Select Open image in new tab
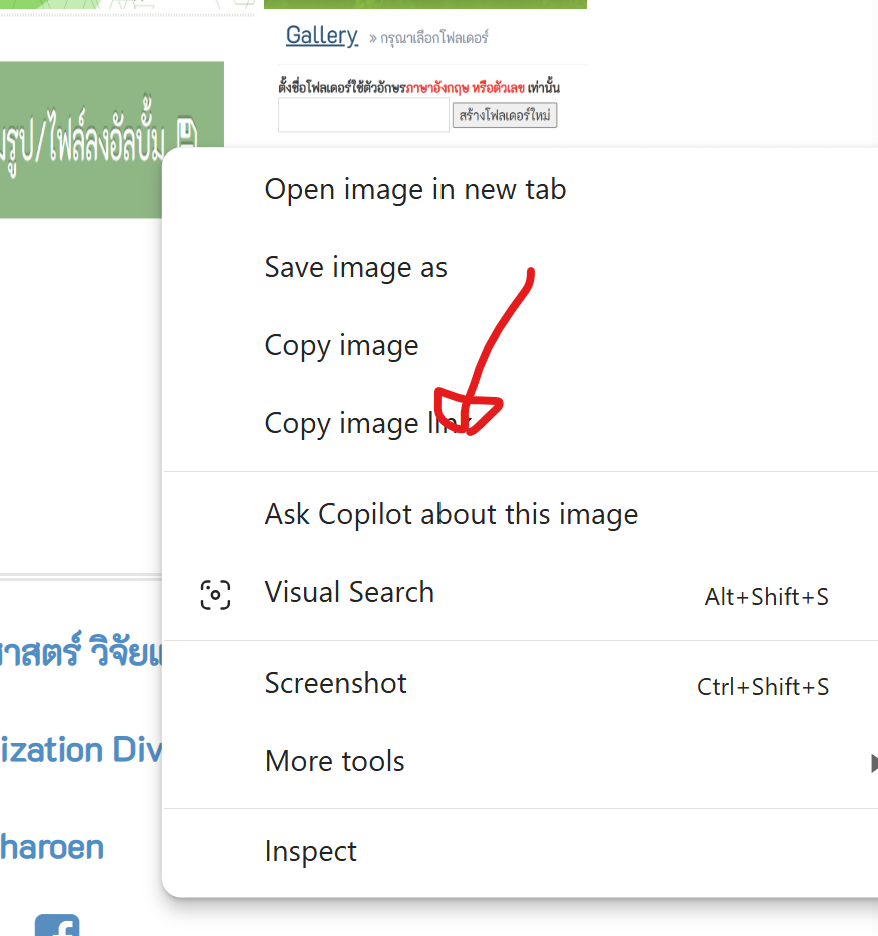 click(415, 189)
